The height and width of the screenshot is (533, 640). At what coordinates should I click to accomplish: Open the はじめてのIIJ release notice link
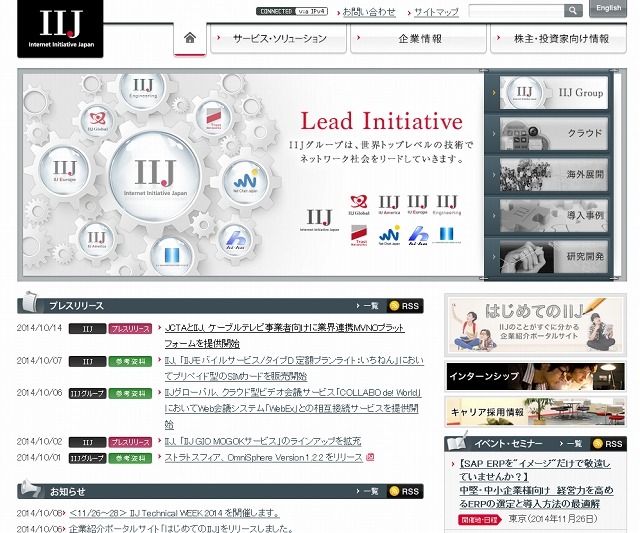(181, 529)
